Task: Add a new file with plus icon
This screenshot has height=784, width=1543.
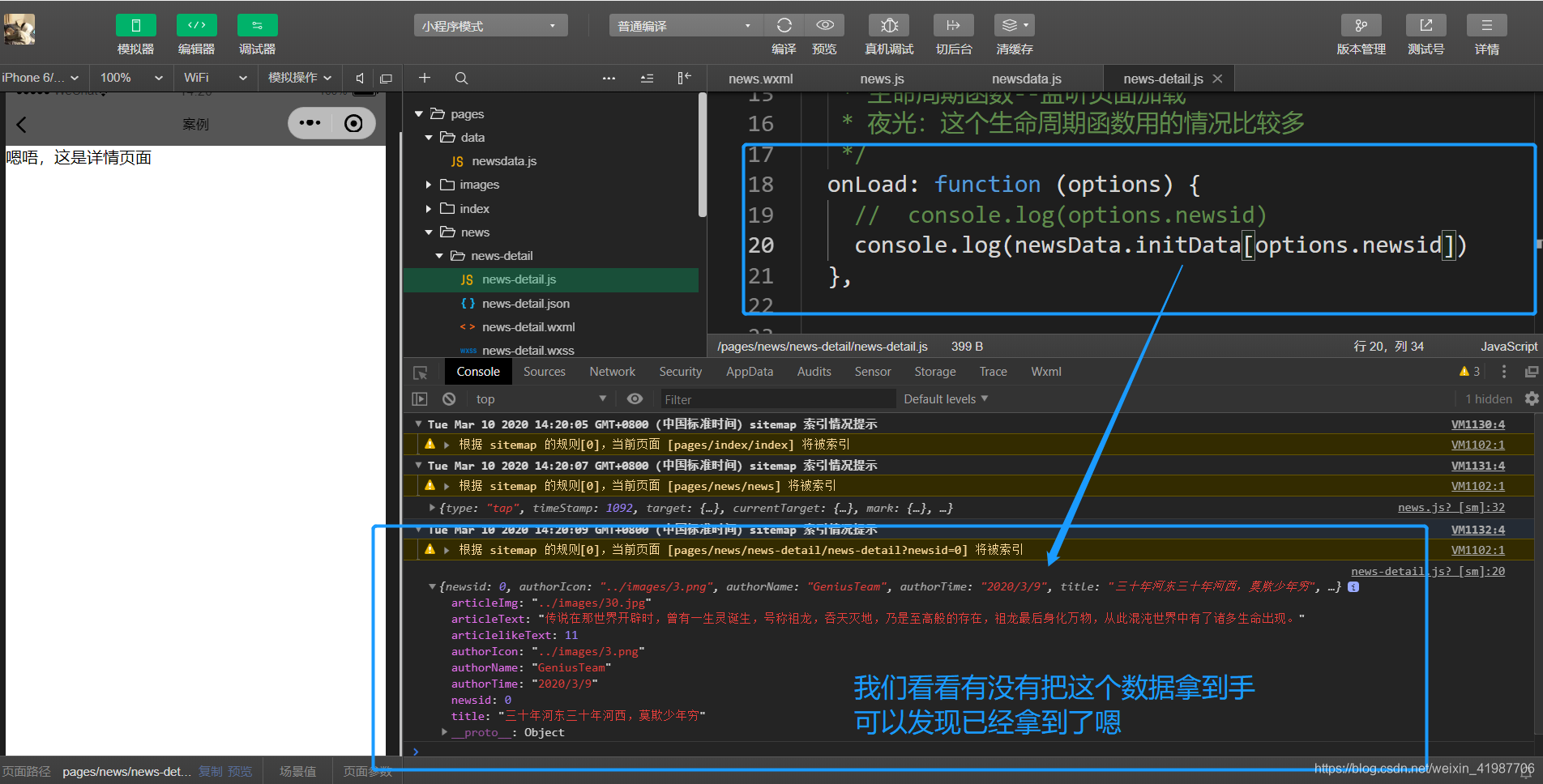Action: point(424,78)
